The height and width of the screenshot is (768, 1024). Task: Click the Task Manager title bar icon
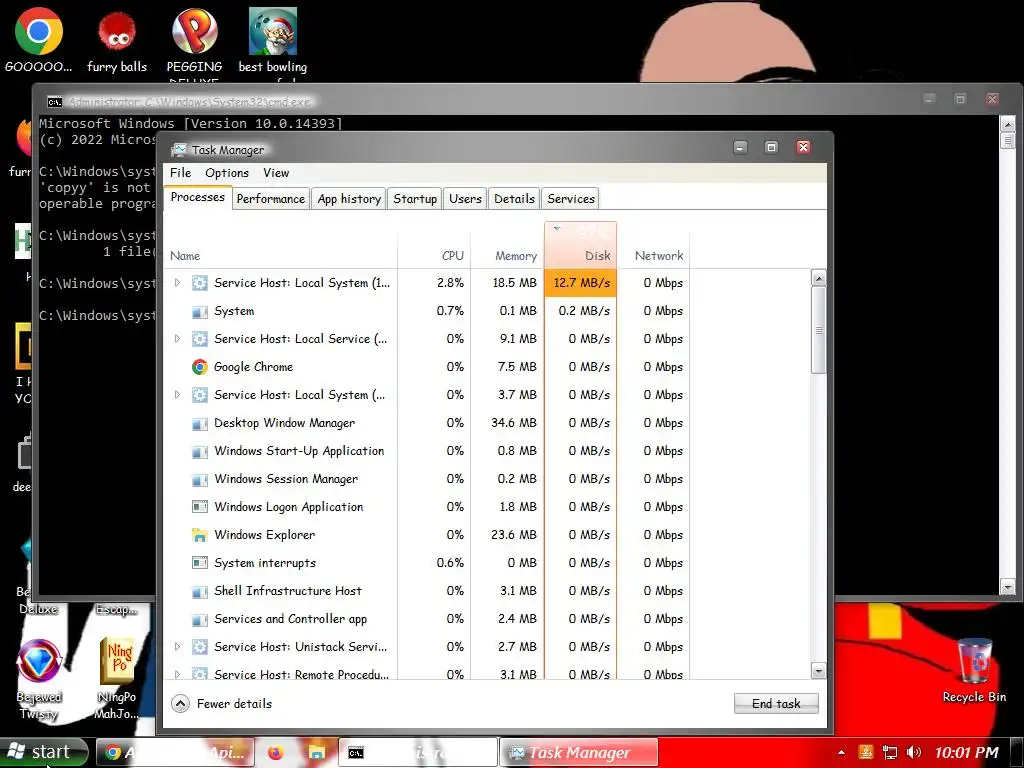coord(179,150)
